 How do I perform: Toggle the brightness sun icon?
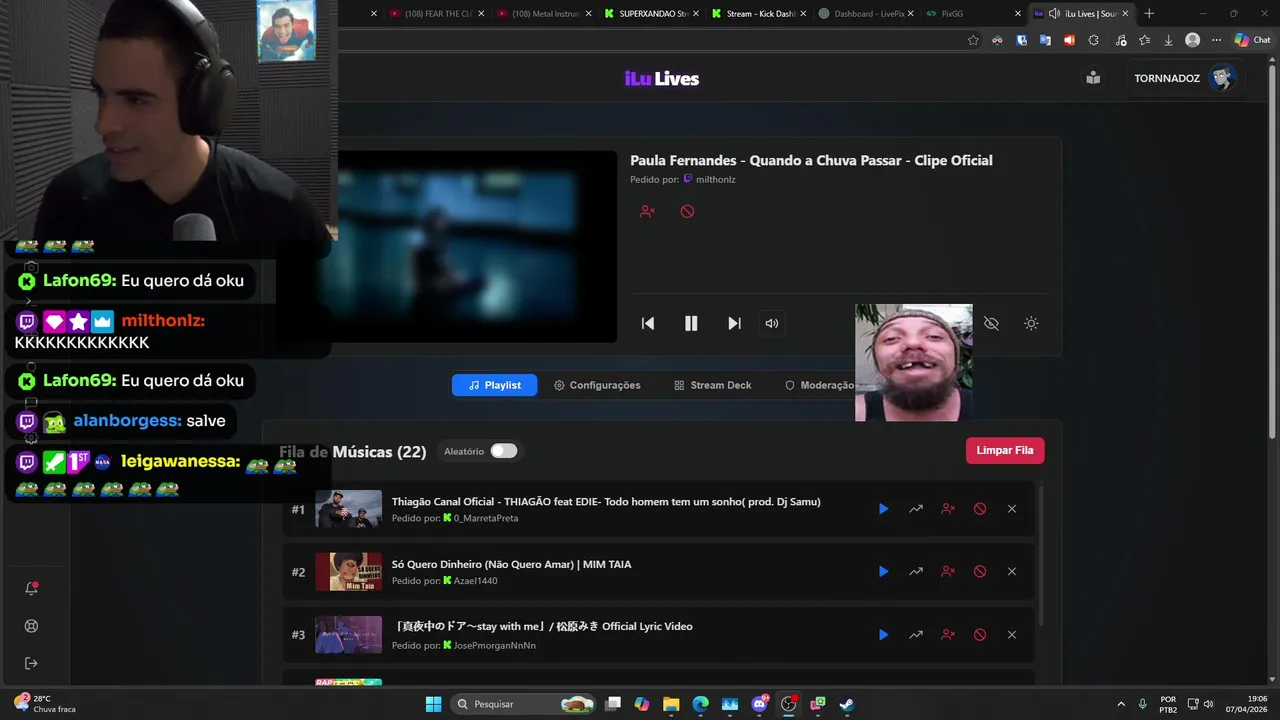coord(1031,323)
